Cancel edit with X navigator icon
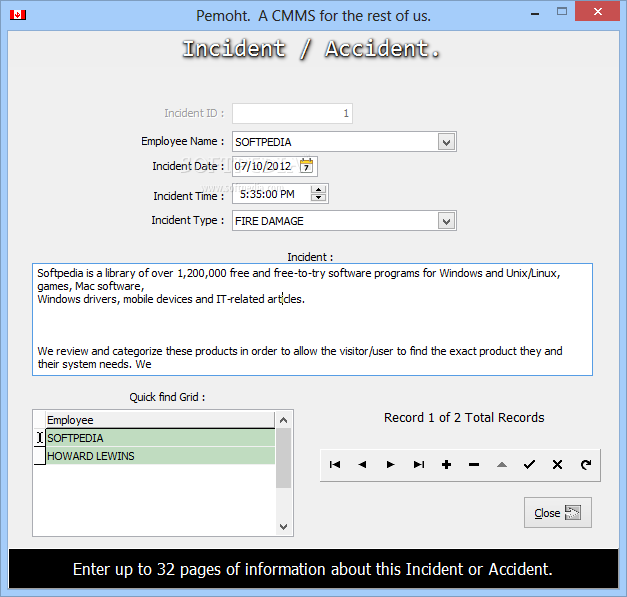The image size is (627, 597). (557, 465)
